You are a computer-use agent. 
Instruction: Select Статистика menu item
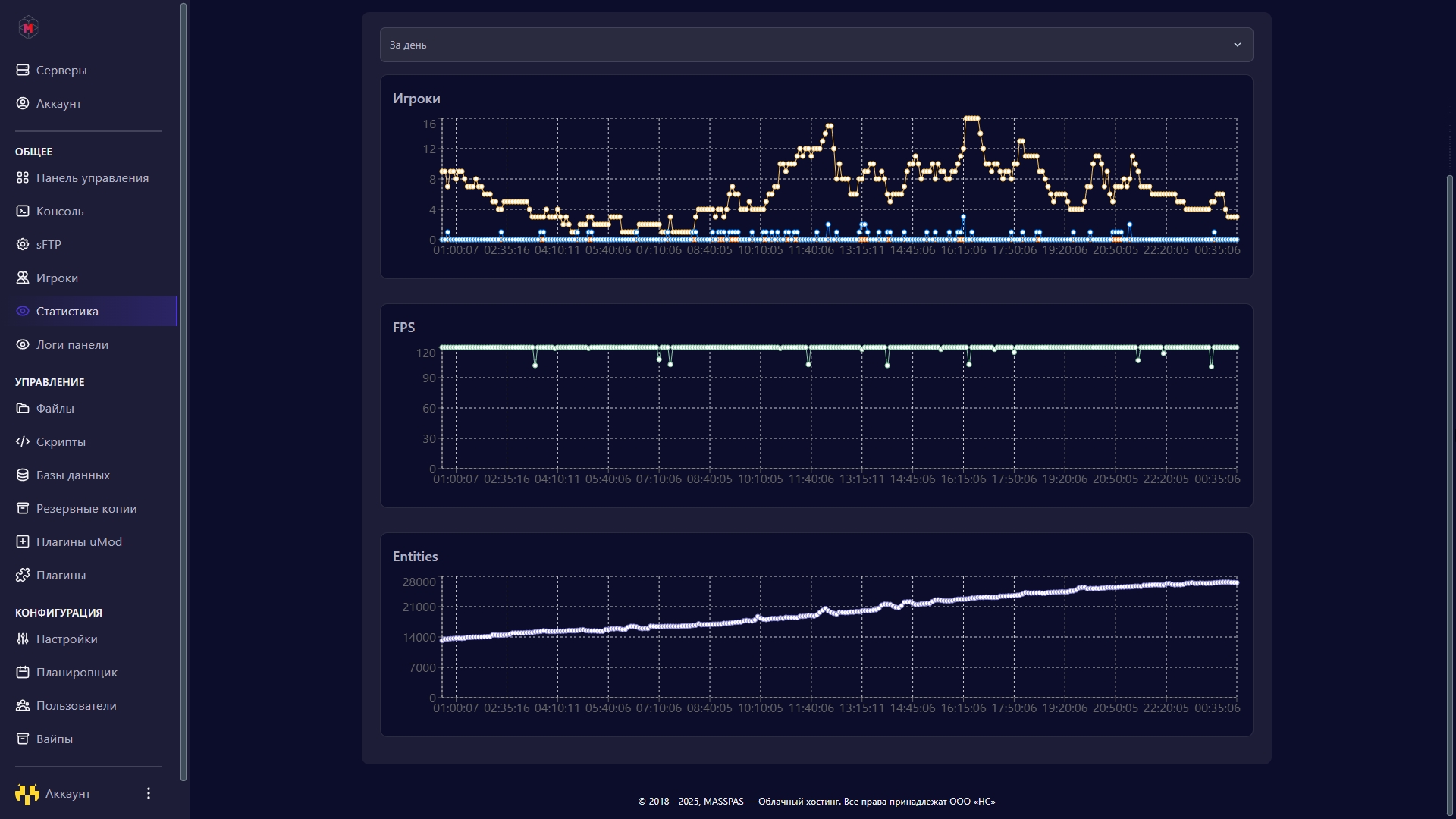[67, 311]
